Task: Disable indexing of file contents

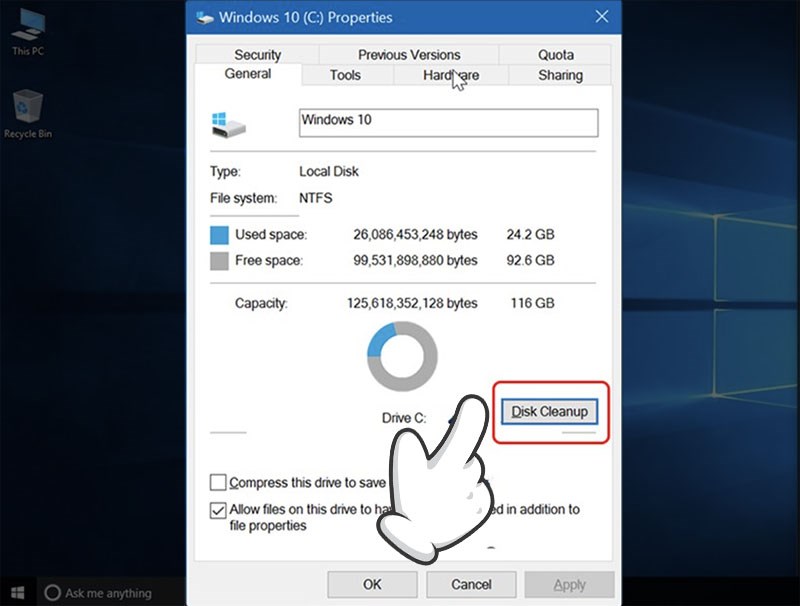Action: click(217, 510)
